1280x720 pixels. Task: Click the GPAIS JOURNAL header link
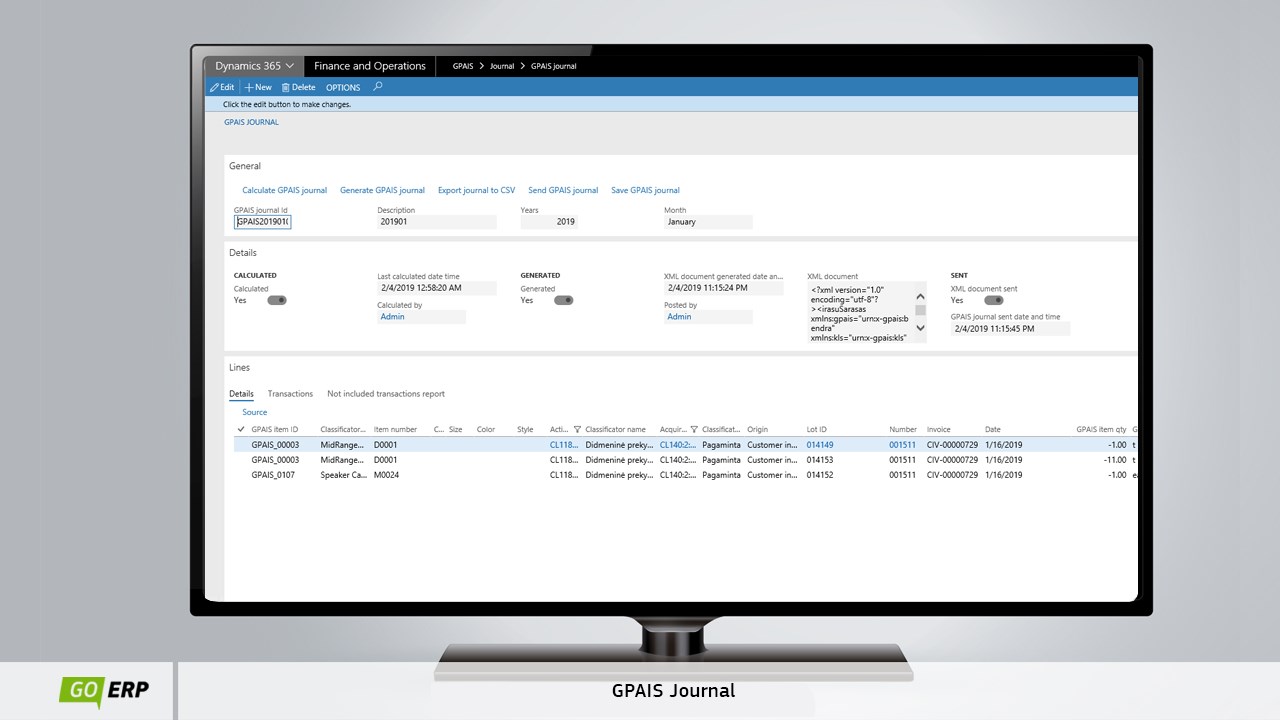point(251,122)
